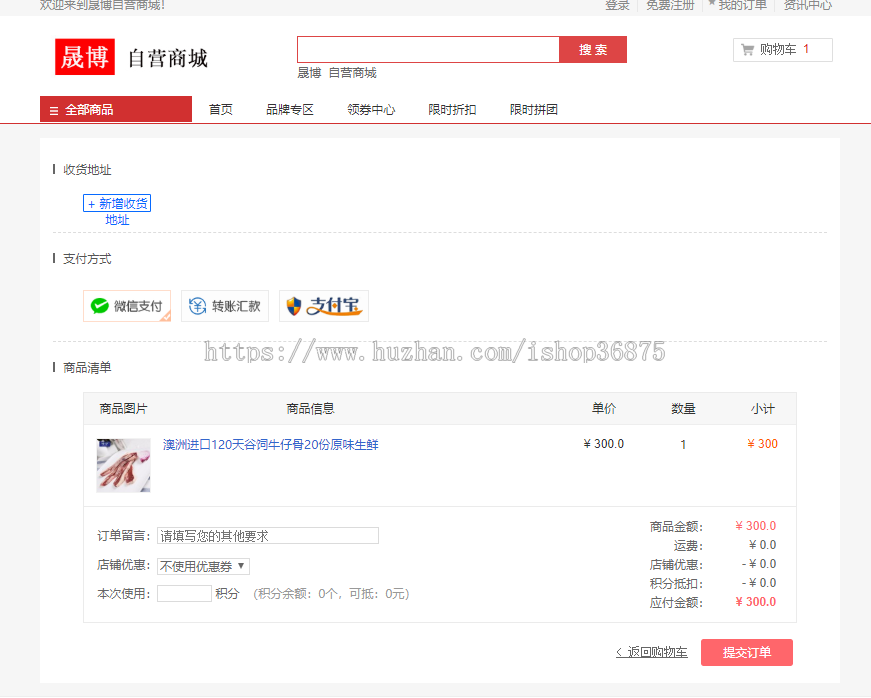Click the quantity value 1
The height and width of the screenshot is (698, 871).
pyautogui.click(x=683, y=444)
